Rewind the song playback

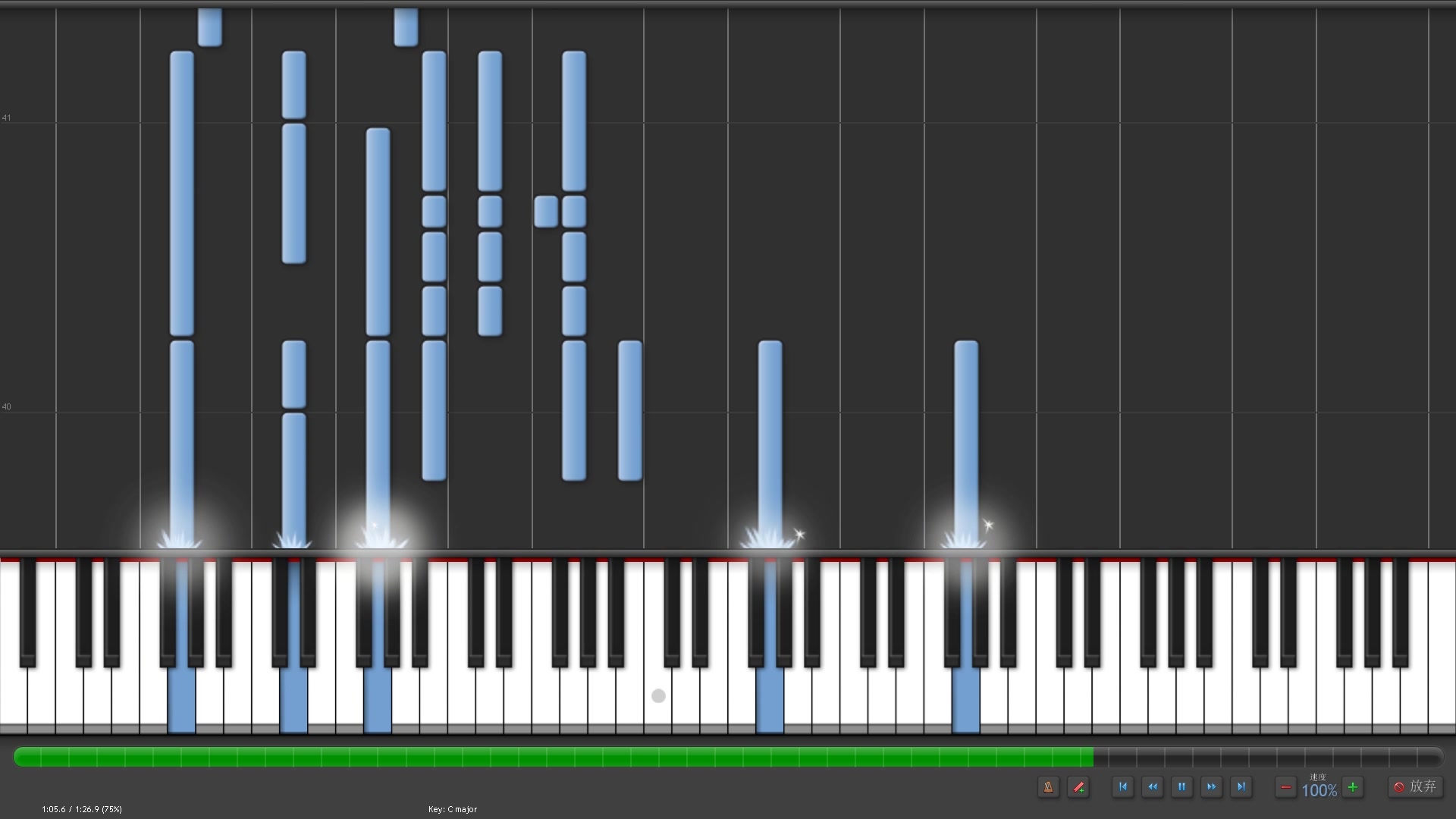[x=1153, y=787]
